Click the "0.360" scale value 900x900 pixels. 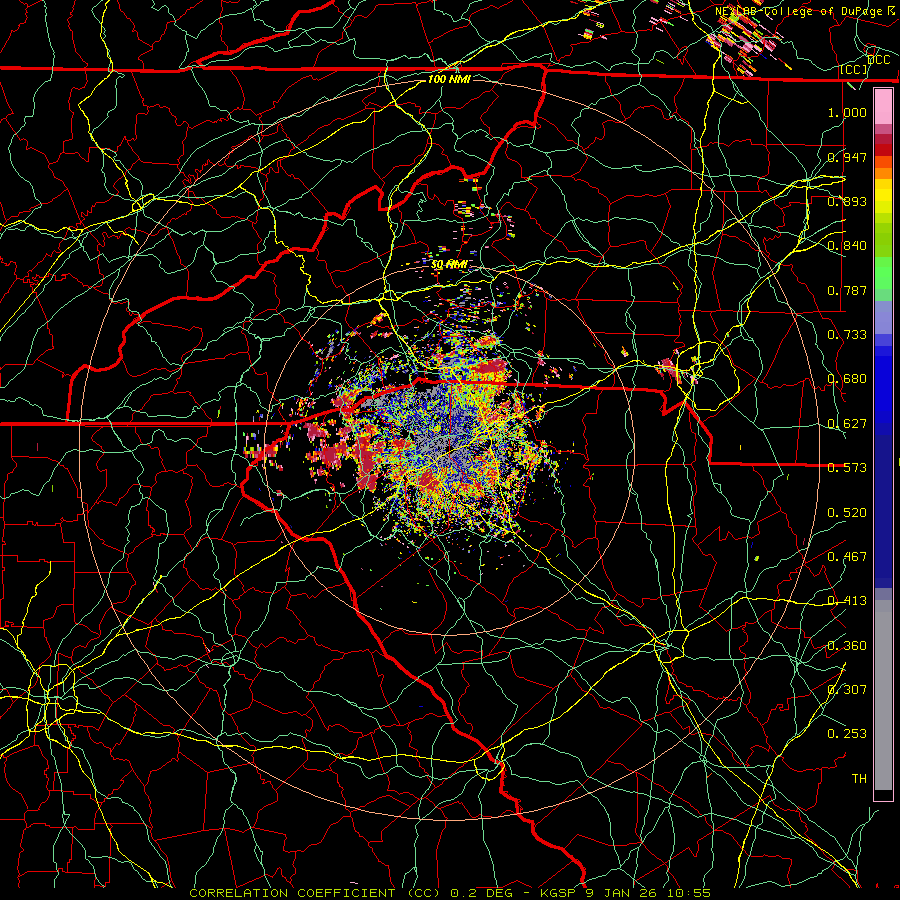847,645
